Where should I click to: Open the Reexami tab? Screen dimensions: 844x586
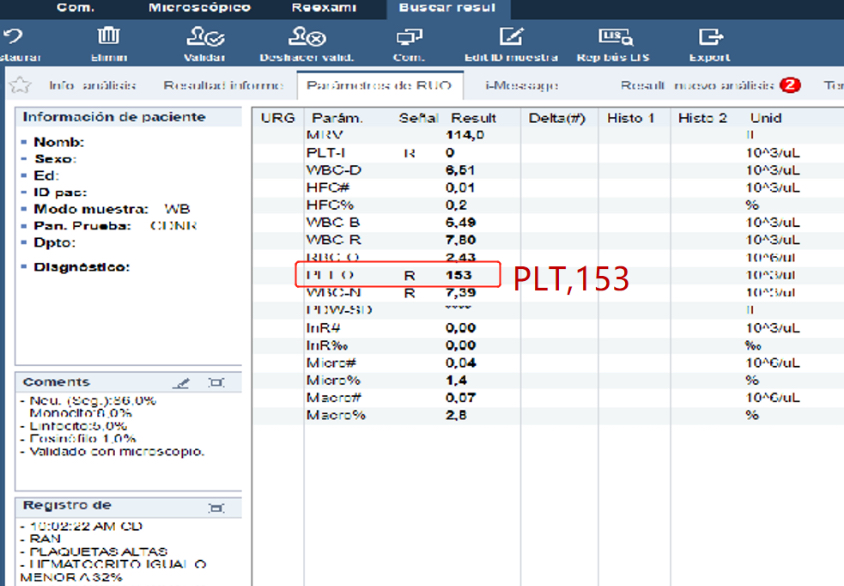[x=323, y=8]
